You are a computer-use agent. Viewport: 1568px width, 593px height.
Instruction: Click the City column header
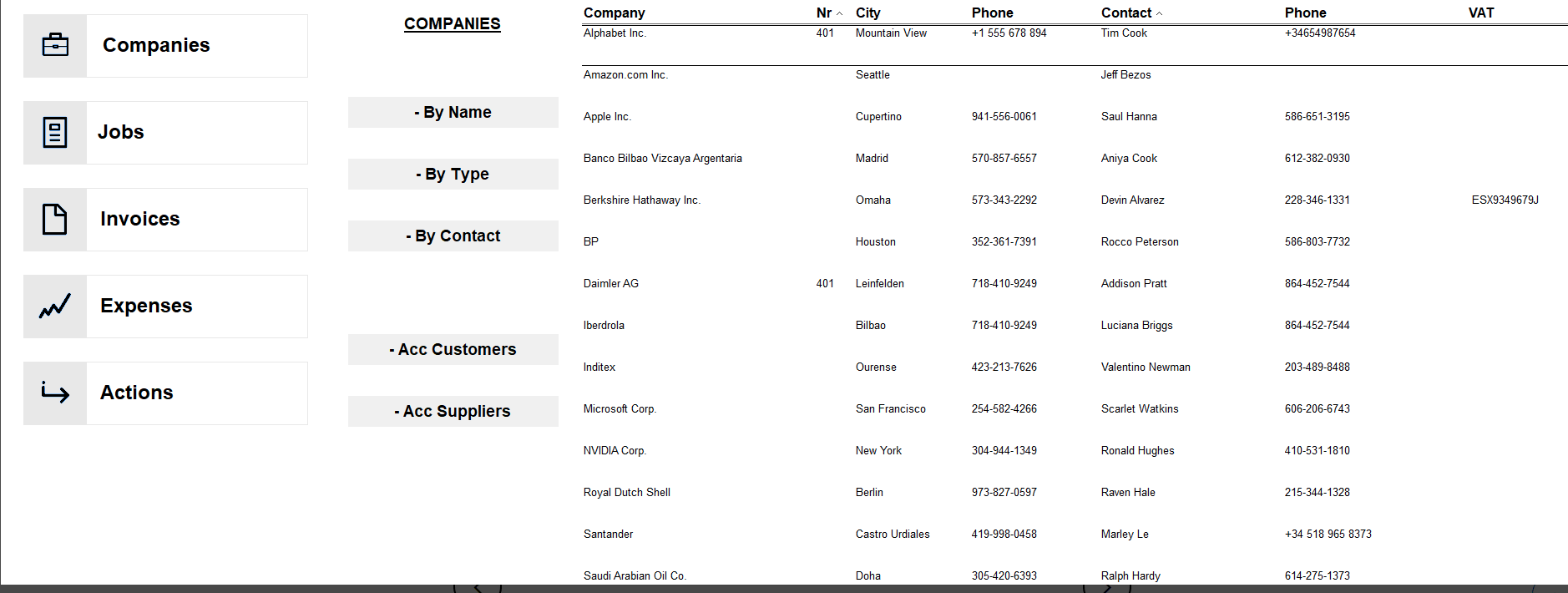(868, 13)
